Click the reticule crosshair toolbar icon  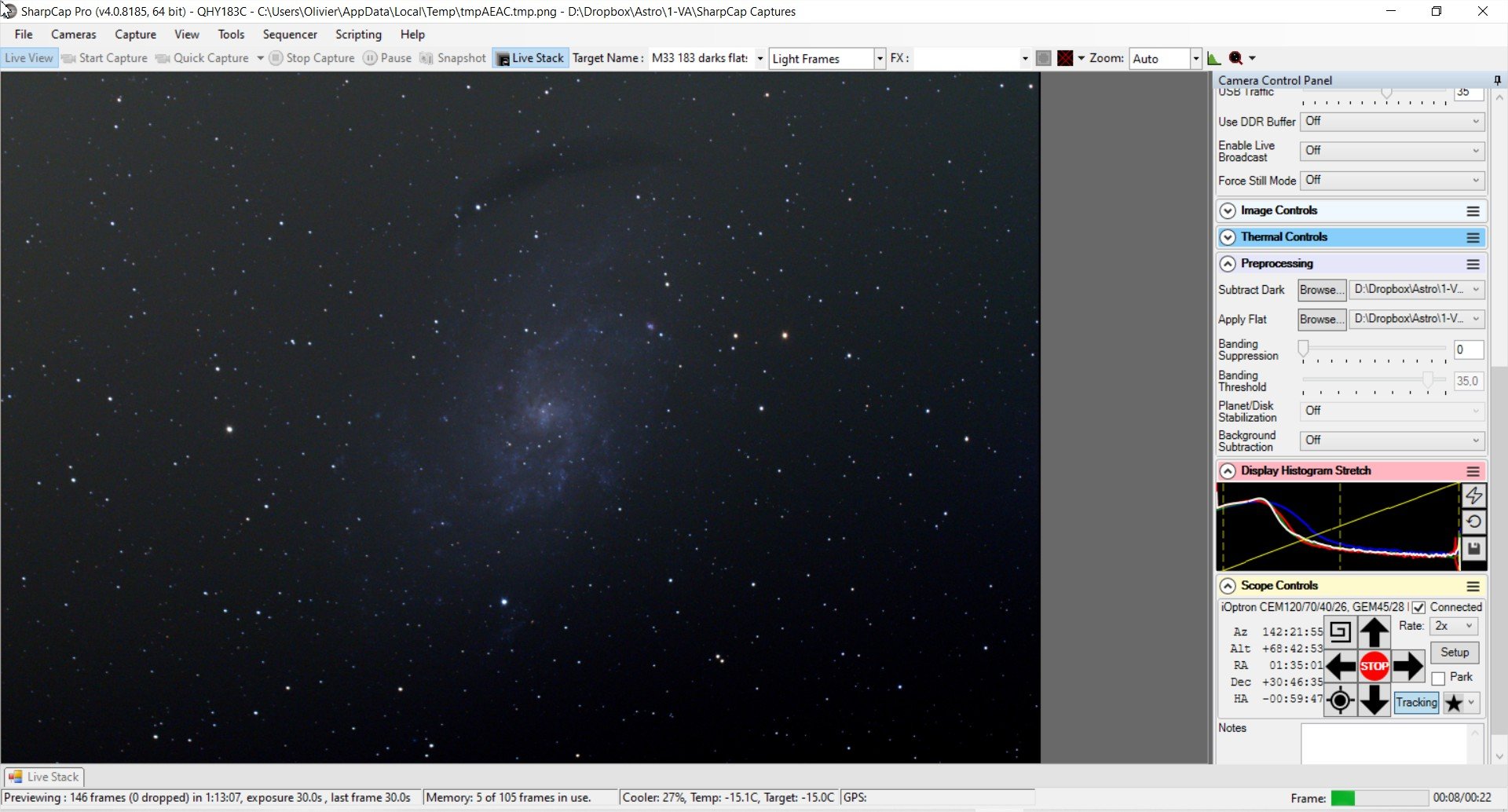[1065, 58]
